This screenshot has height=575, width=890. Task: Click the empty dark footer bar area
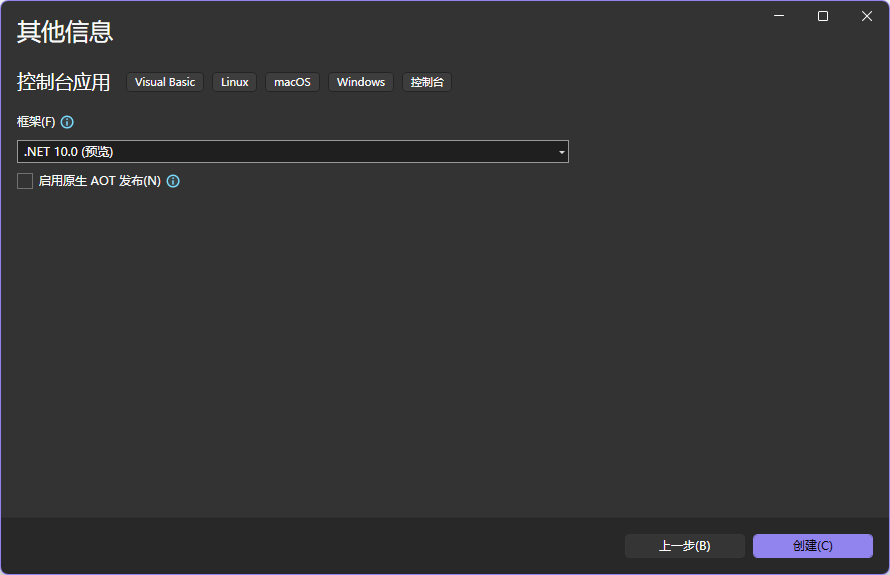[300, 546]
